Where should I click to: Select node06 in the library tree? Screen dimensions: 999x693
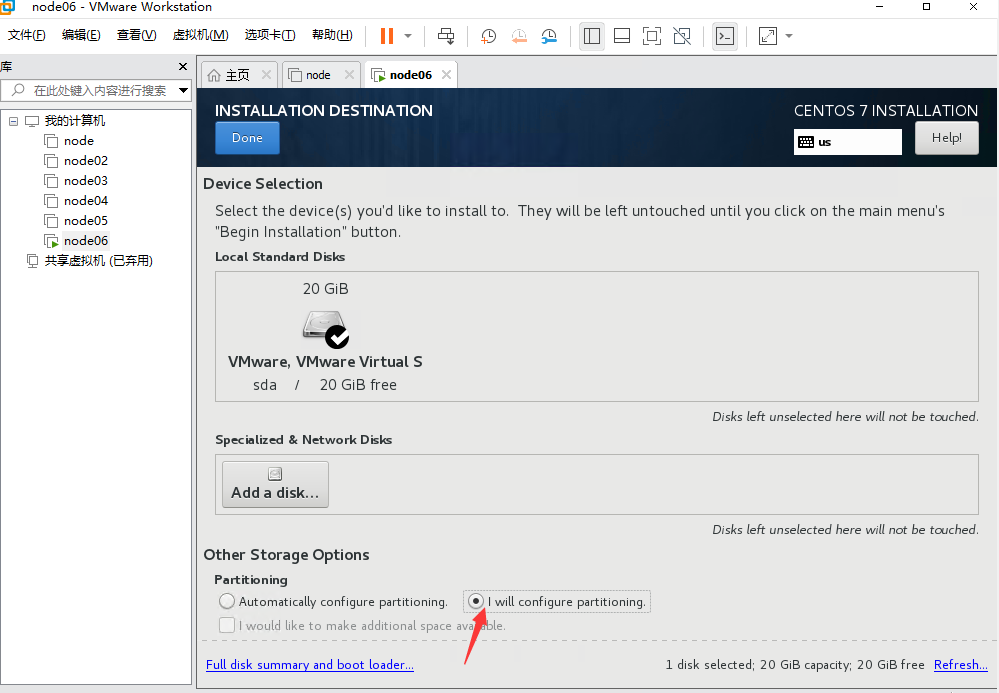(x=85, y=241)
